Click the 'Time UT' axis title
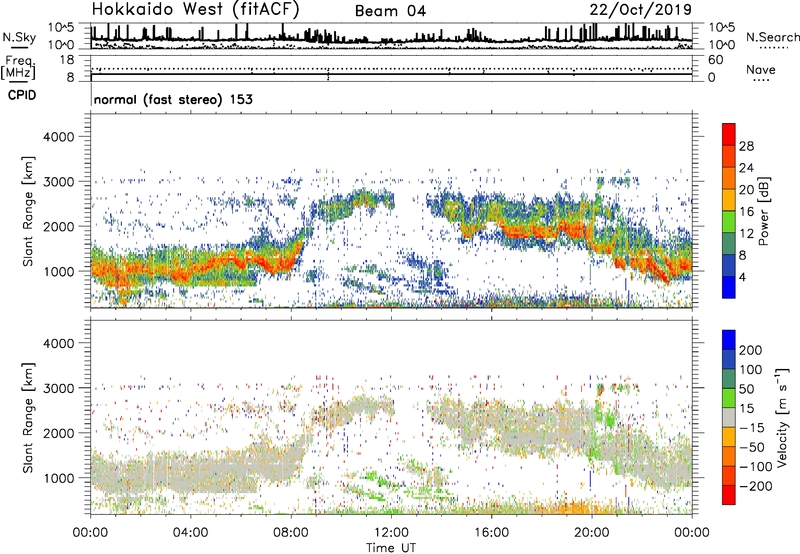800x554 pixels. [x=391, y=548]
